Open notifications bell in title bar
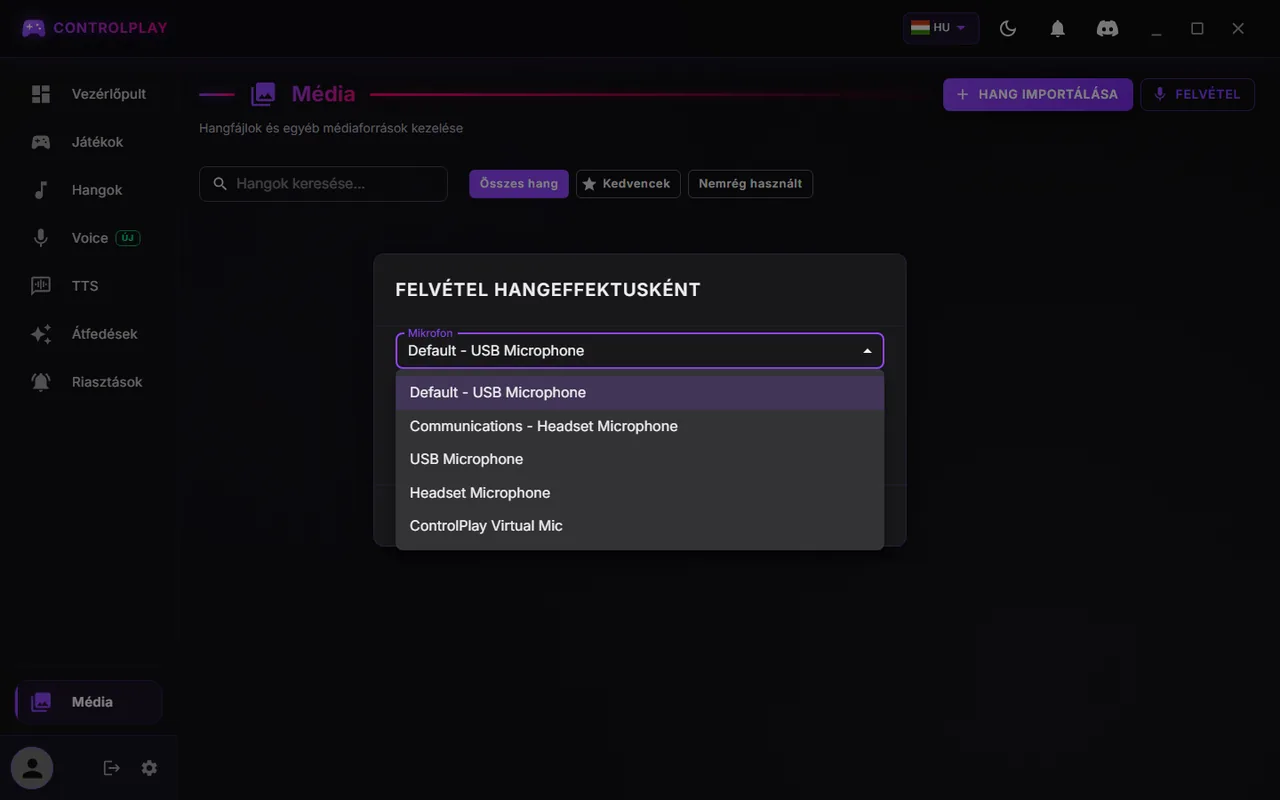 pyautogui.click(x=1057, y=29)
